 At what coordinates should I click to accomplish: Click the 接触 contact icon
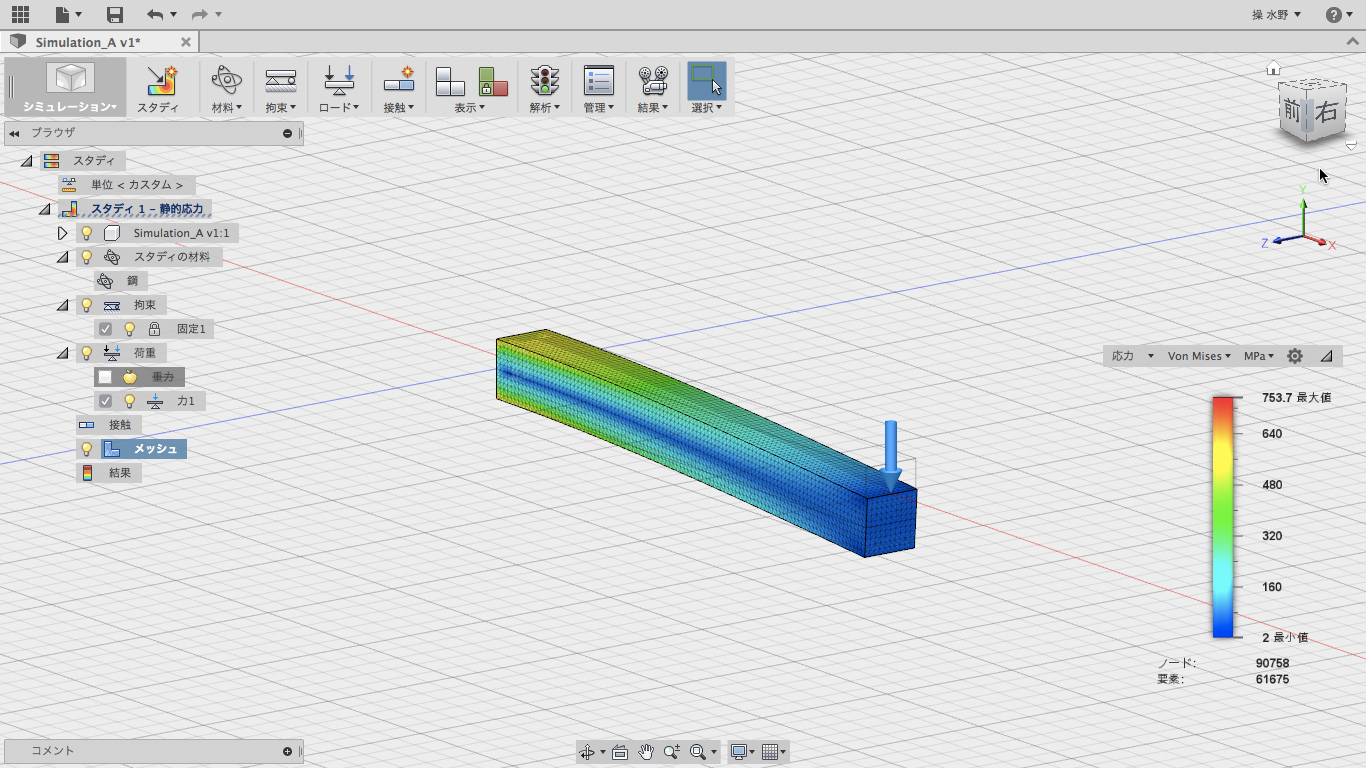coord(399,81)
